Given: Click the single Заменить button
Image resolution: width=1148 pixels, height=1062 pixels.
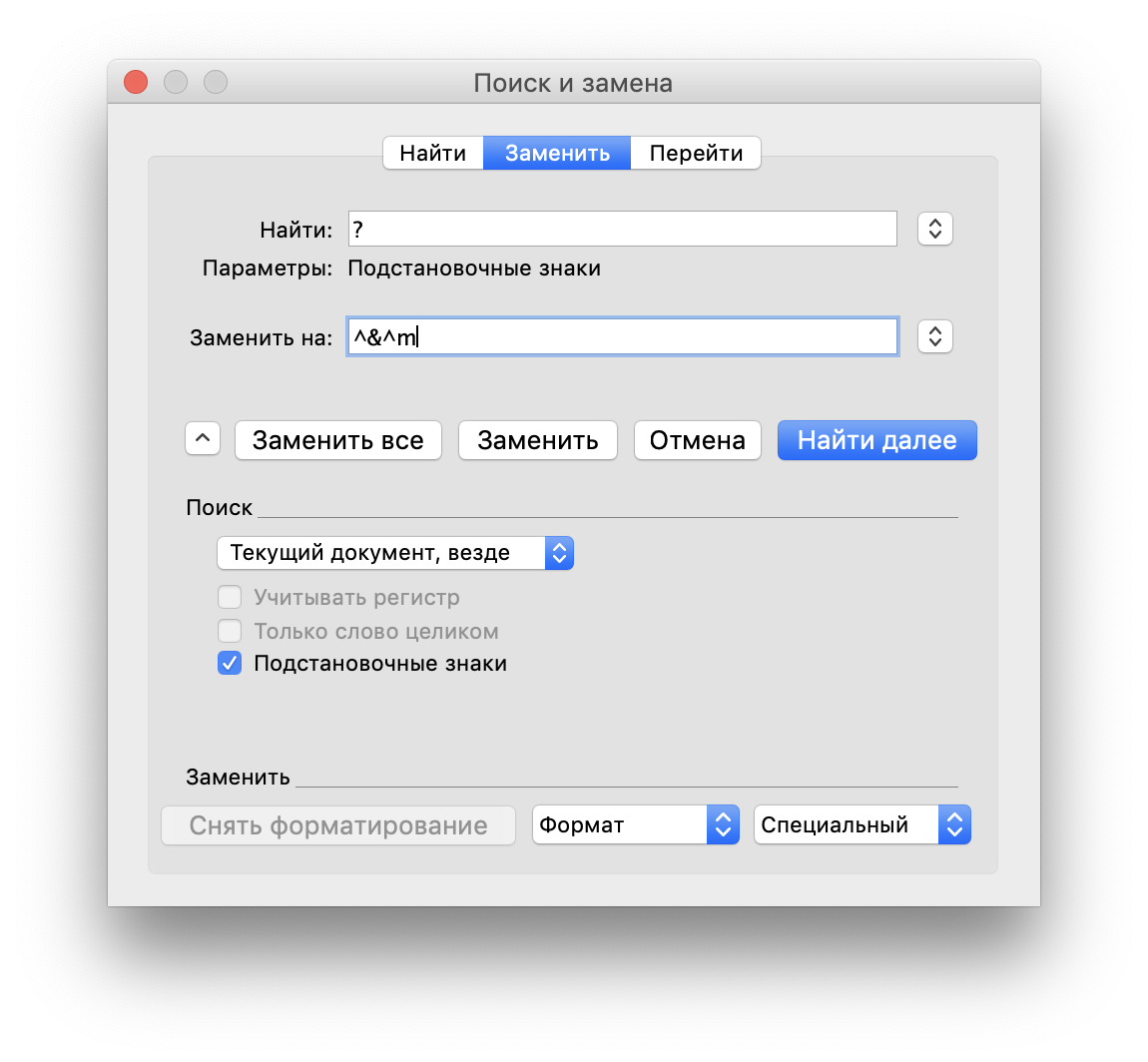Looking at the screenshot, I should (537, 440).
